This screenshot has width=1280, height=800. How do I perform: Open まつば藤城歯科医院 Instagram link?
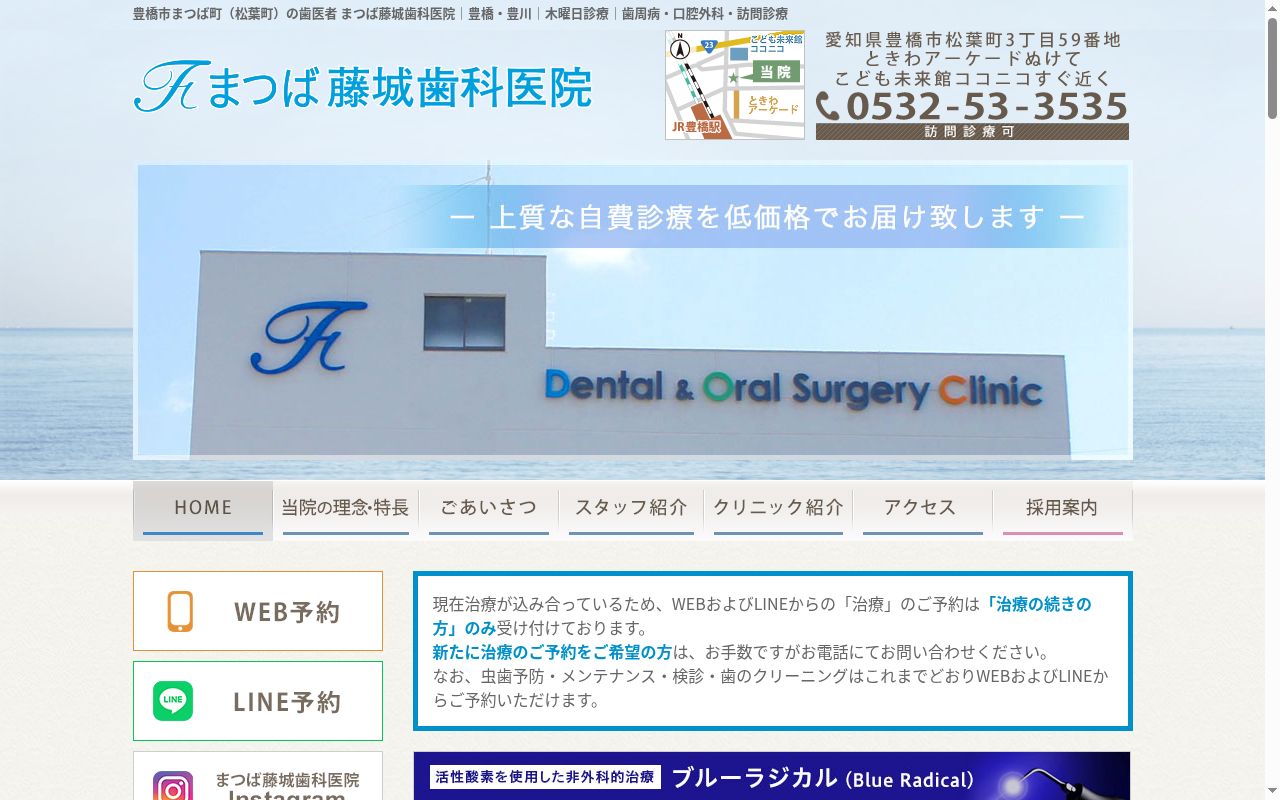(258, 776)
